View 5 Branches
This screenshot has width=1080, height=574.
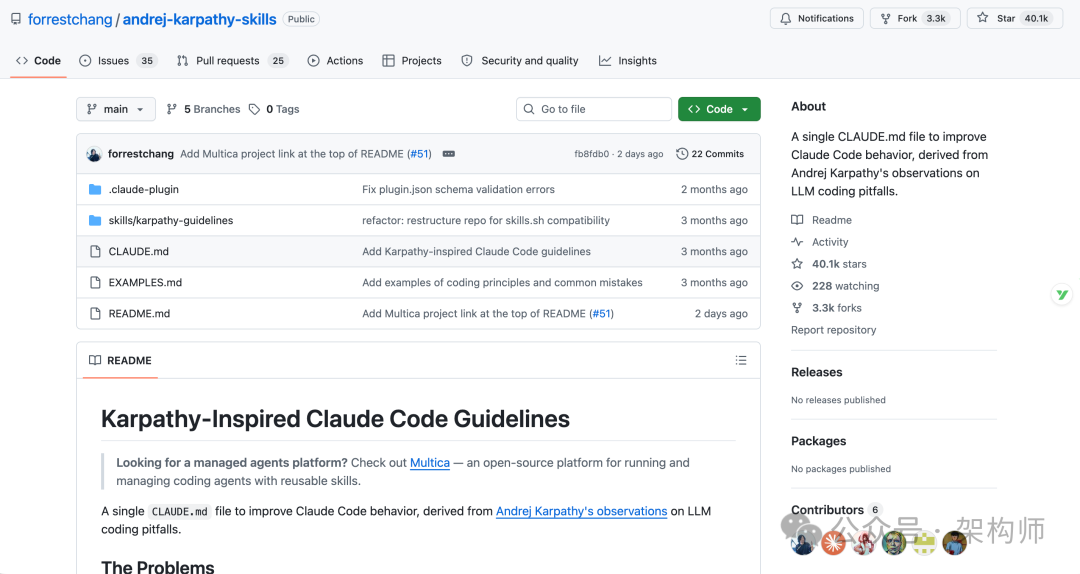204,109
